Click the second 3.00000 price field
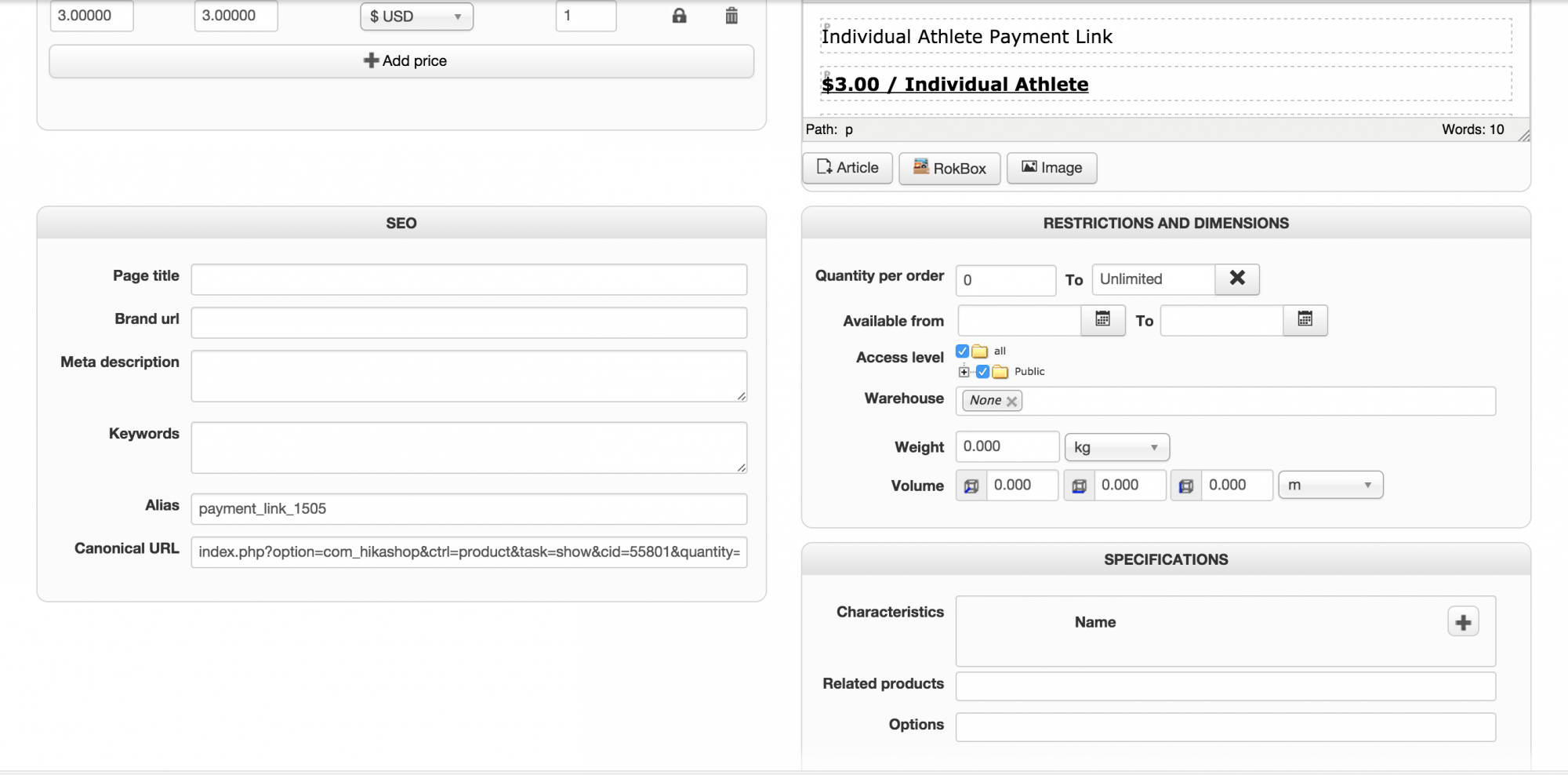The width and height of the screenshot is (1568, 775). coord(236,16)
